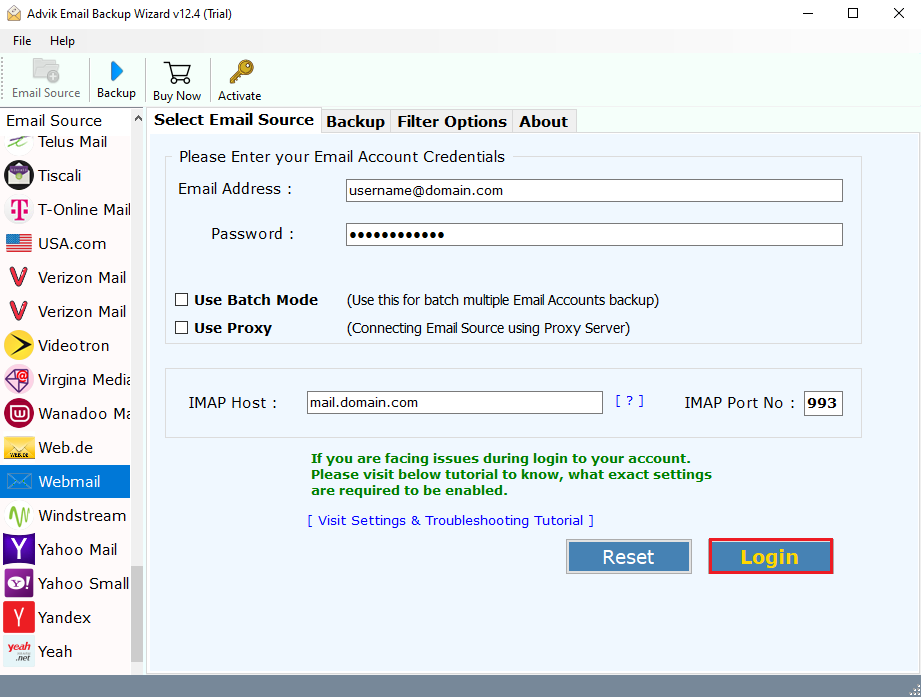Click the Advik app icon in title bar
The image size is (921, 697).
[14, 13]
